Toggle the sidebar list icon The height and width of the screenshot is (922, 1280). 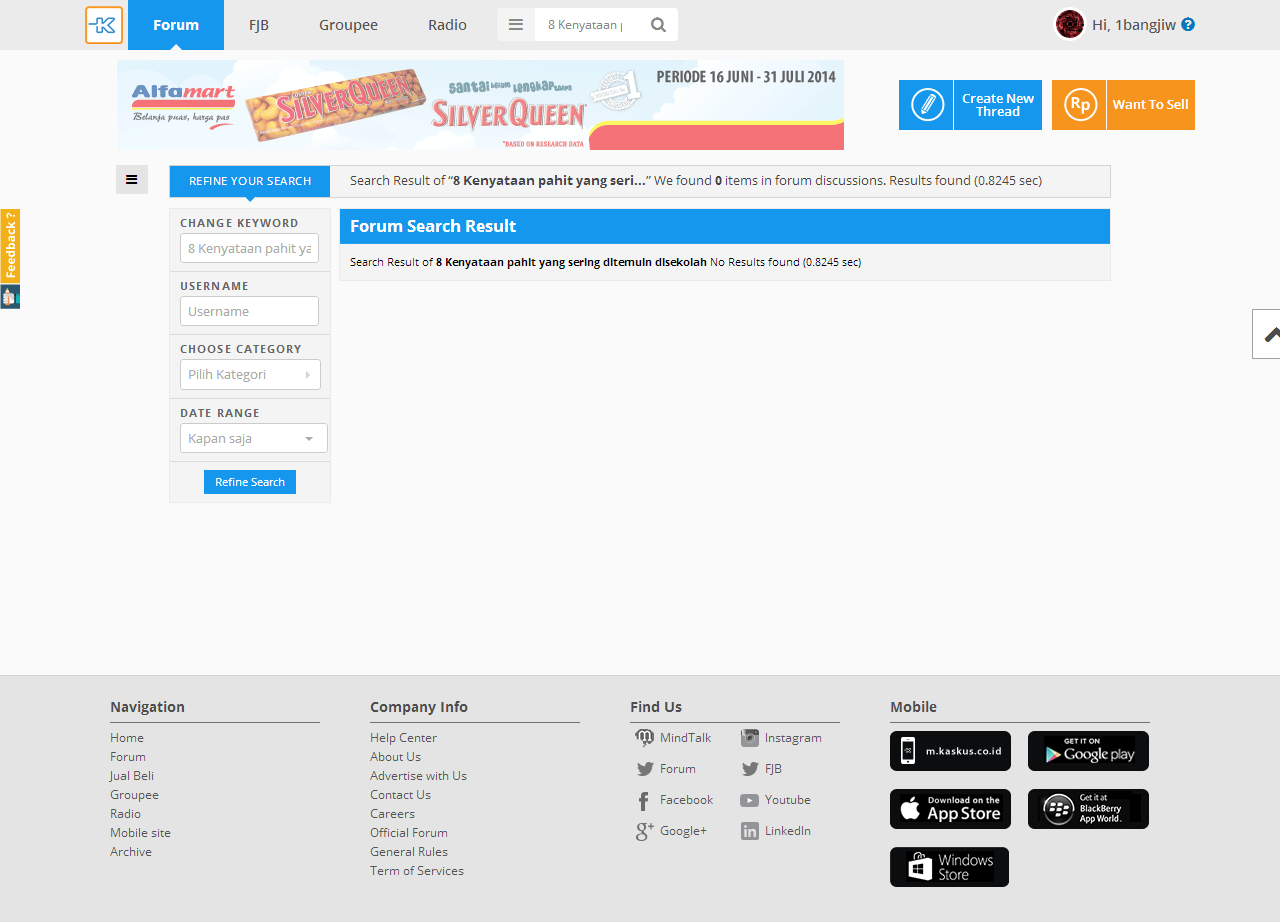132,179
